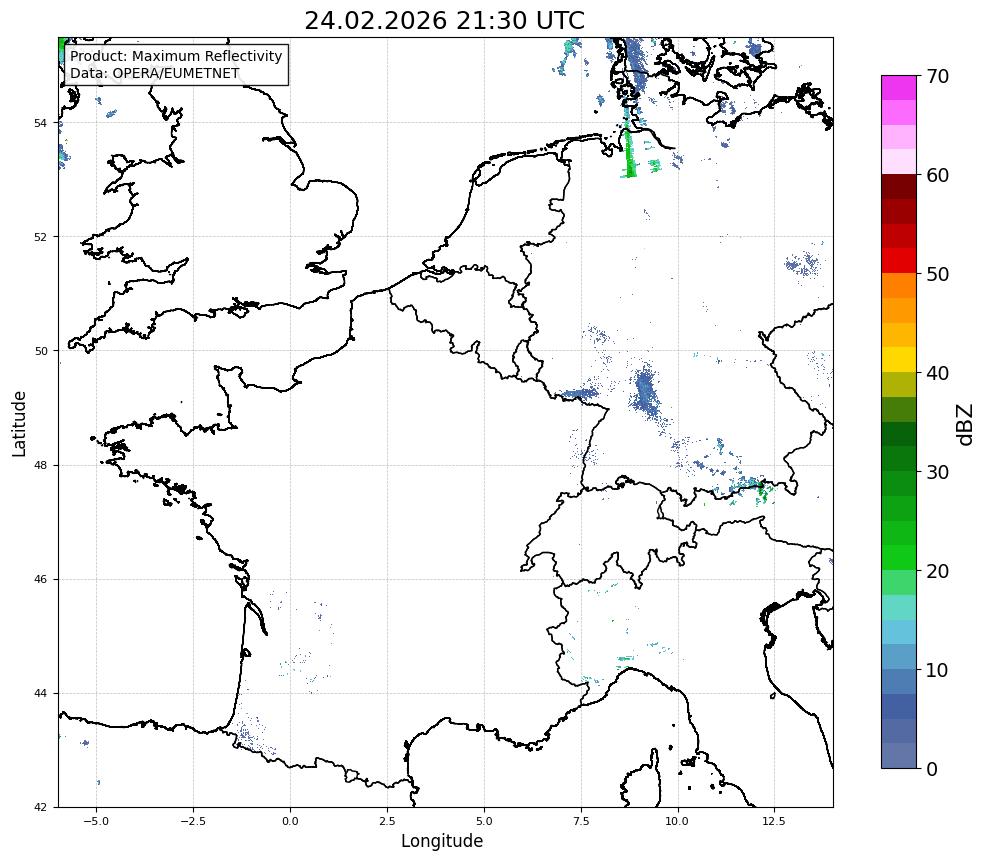Click the light blue colorbar segment near 13
The height and width of the screenshot is (860, 985).
[x=899, y=633]
